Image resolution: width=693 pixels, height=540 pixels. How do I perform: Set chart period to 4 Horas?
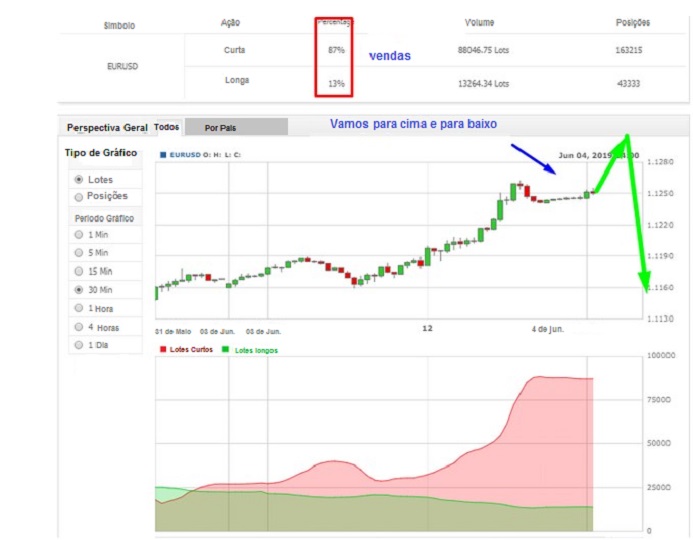[x=79, y=327]
